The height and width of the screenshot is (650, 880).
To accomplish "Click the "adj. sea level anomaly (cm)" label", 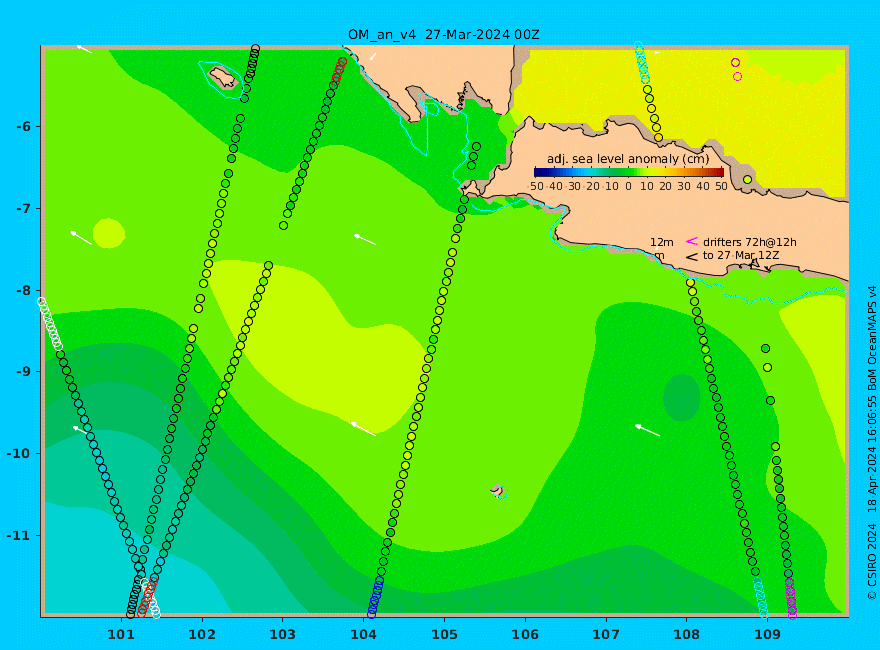I will [x=628, y=159].
